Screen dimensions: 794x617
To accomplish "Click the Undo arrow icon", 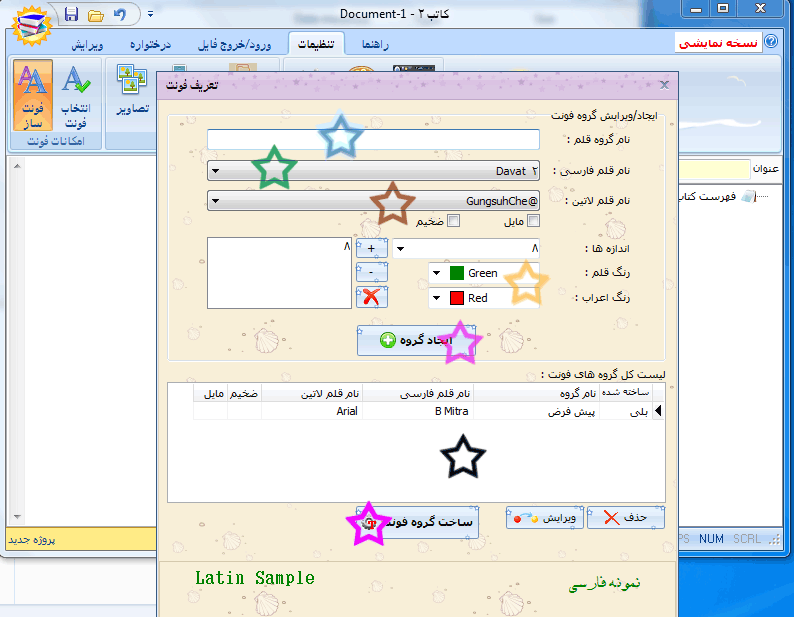I will (x=120, y=14).
